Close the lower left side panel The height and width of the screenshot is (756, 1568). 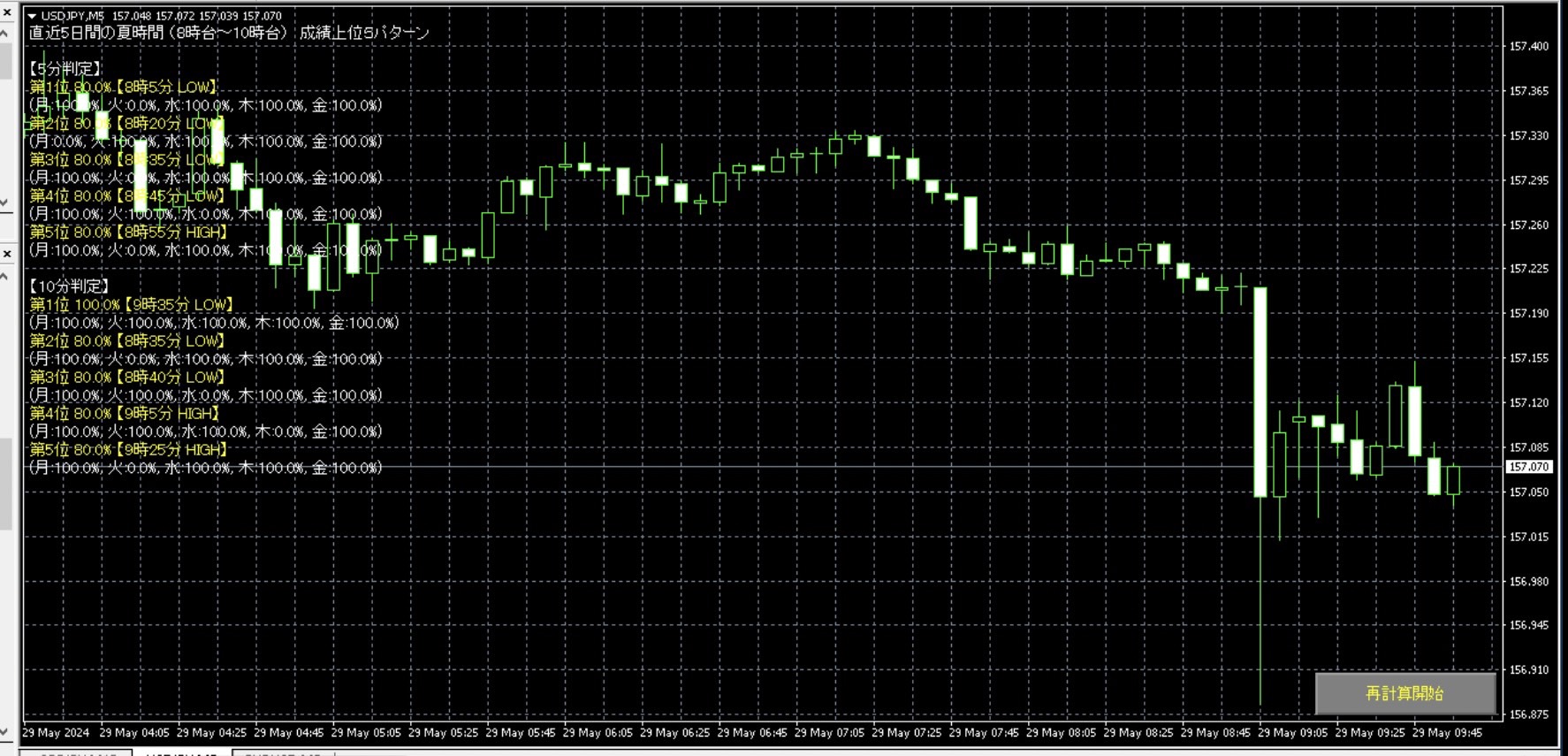point(6,255)
